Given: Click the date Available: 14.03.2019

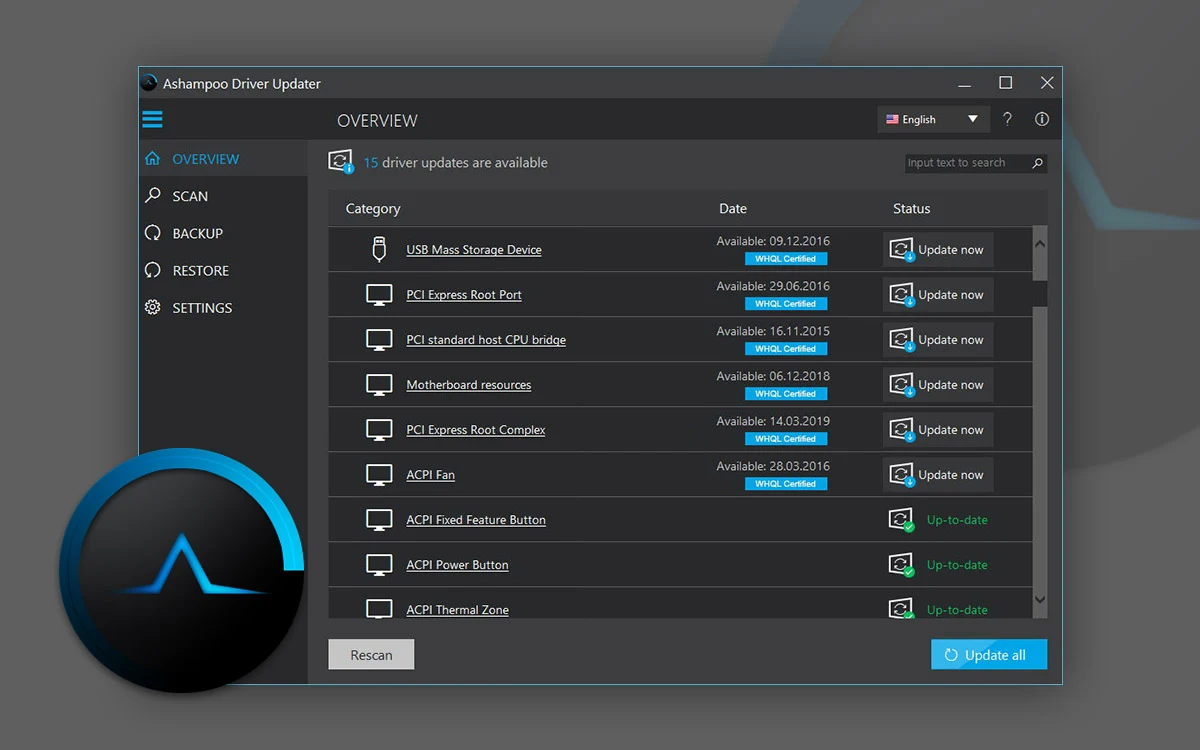Looking at the screenshot, I should (773, 421).
